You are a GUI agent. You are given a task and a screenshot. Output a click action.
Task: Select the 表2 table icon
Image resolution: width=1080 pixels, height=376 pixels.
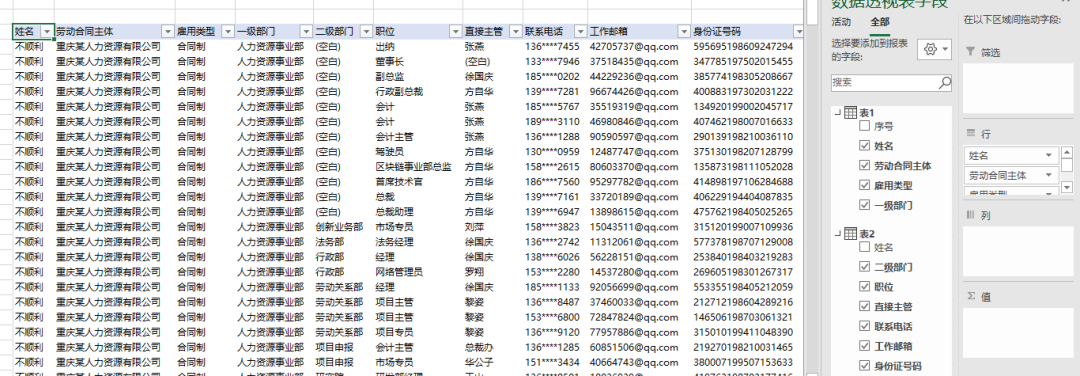(851, 233)
